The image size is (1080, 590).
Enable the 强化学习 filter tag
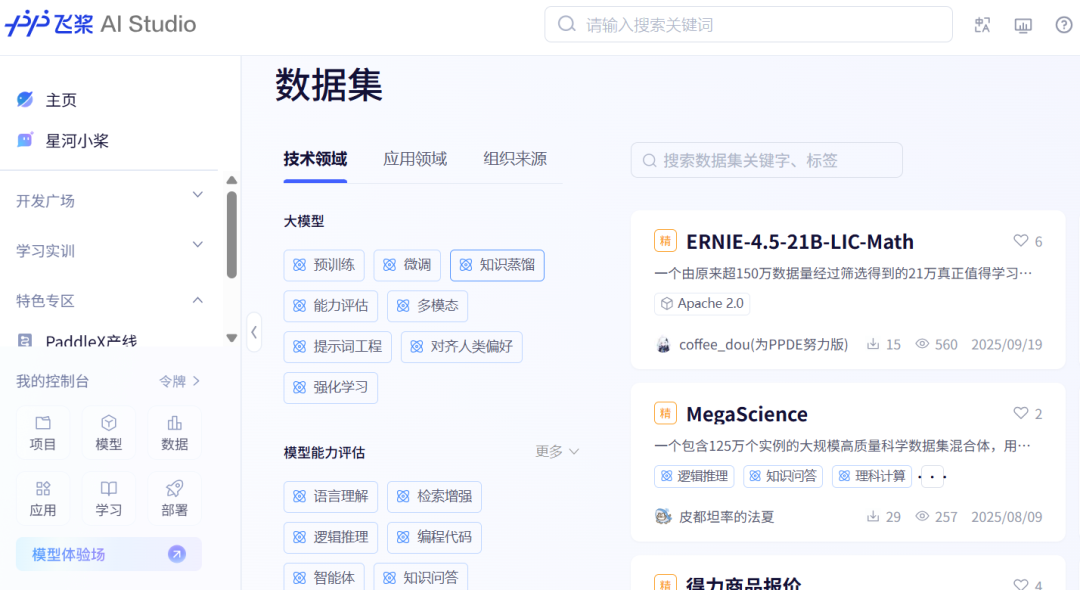click(x=330, y=387)
